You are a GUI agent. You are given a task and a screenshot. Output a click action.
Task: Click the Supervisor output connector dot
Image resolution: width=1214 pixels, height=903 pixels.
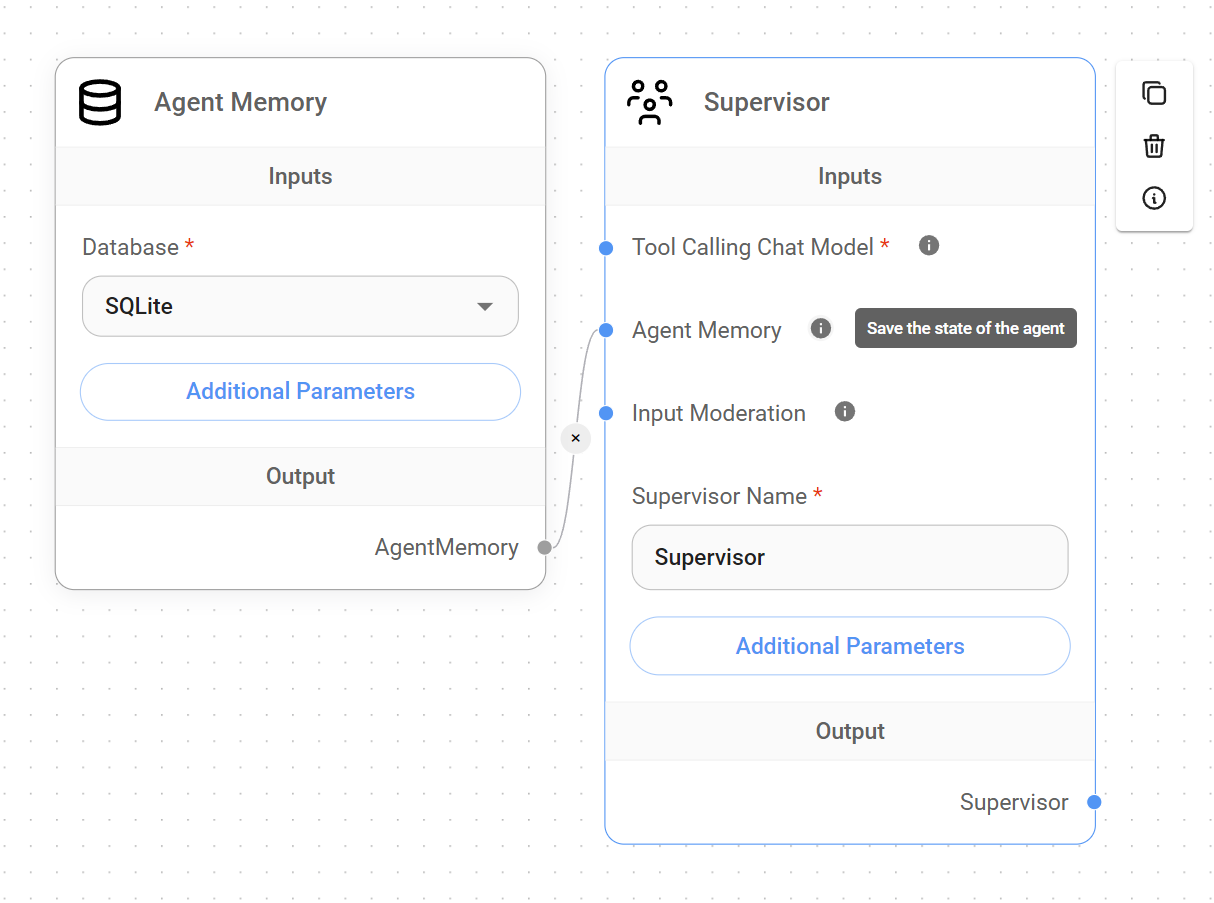[1094, 802]
